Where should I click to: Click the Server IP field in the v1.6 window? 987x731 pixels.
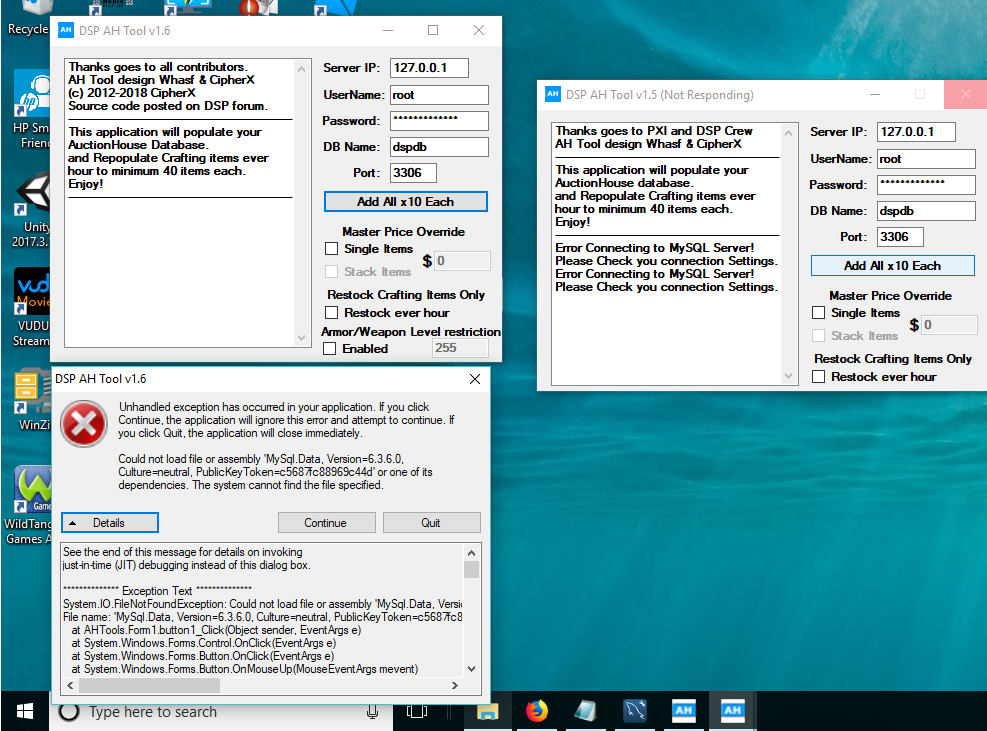click(429, 68)
